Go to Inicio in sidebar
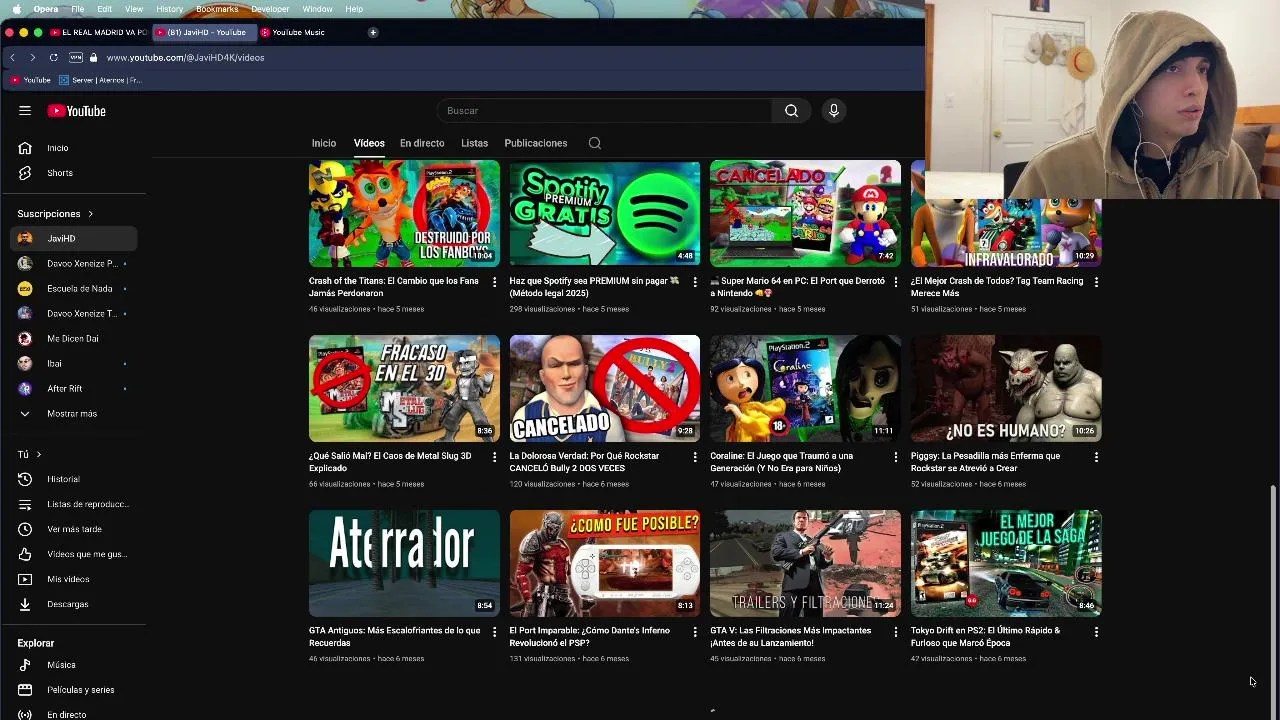The width and height of the screenshot is (1280, 720). point(74,148)
